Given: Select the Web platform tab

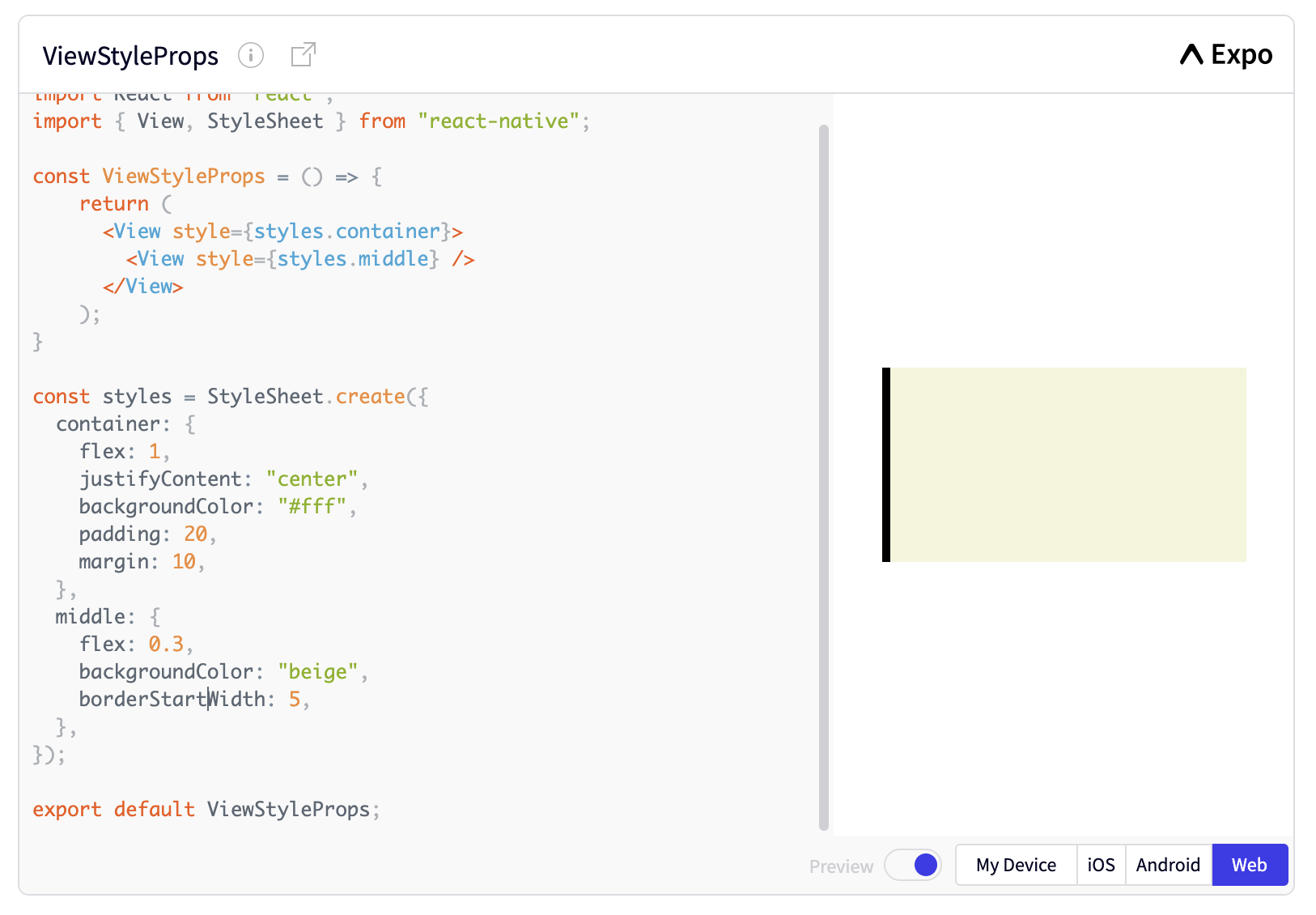Looking at the screenshot, I should click(x=1250, y=865).
